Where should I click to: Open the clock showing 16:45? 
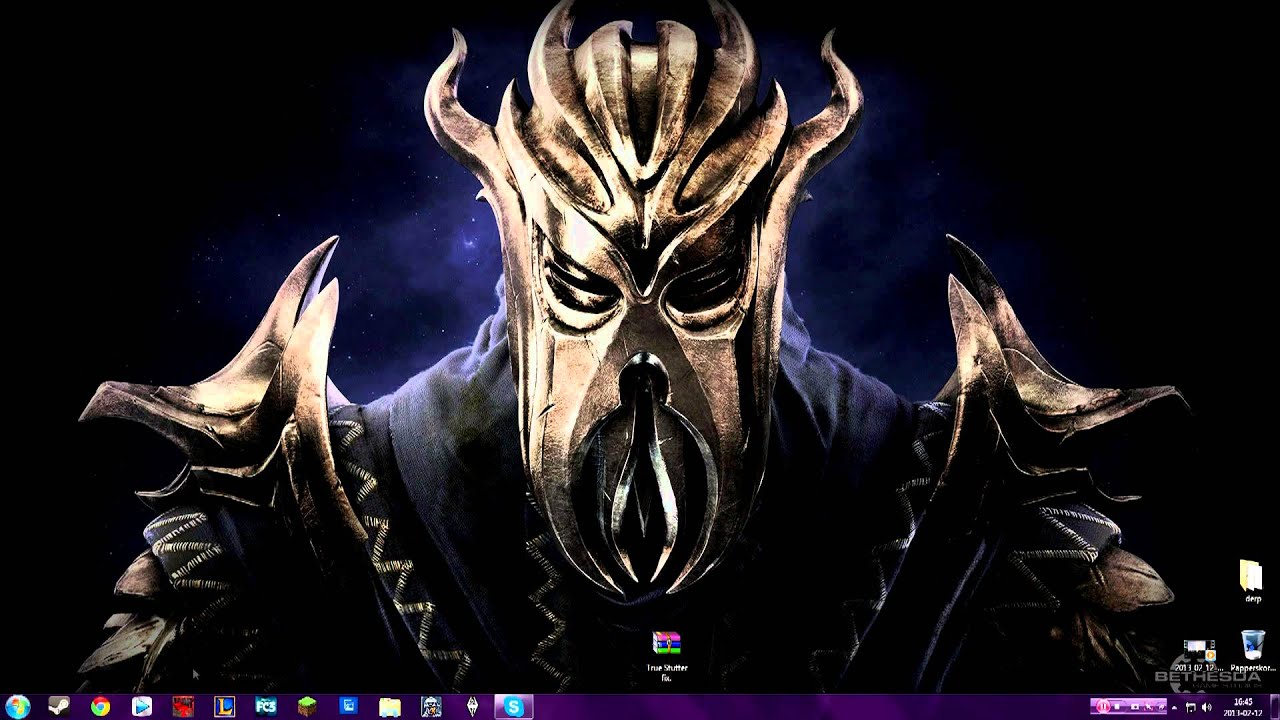(1243, 707)
